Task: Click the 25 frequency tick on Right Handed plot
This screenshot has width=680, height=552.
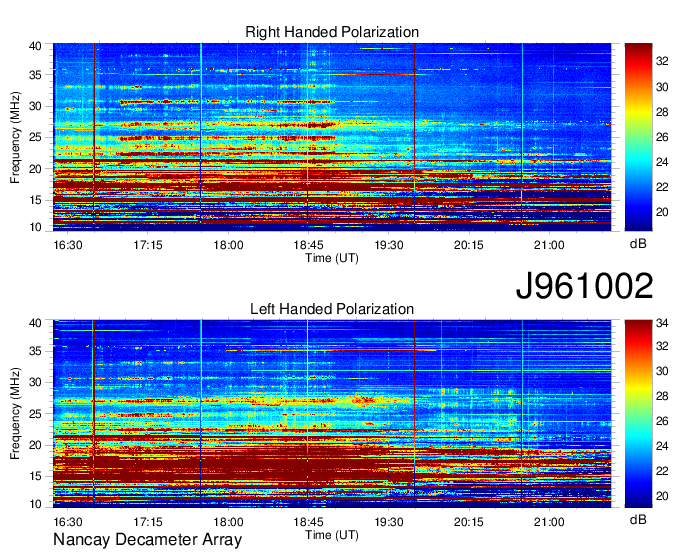Action: click(x=36, y=137)
